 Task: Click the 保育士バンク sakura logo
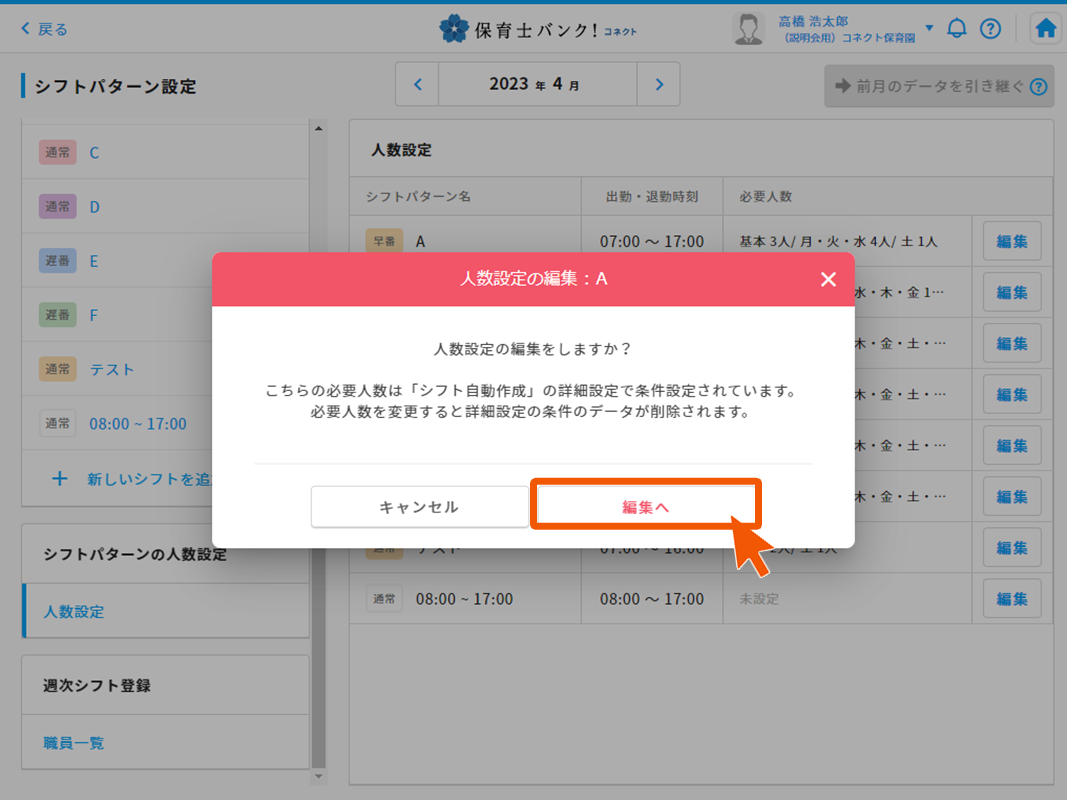453,29
